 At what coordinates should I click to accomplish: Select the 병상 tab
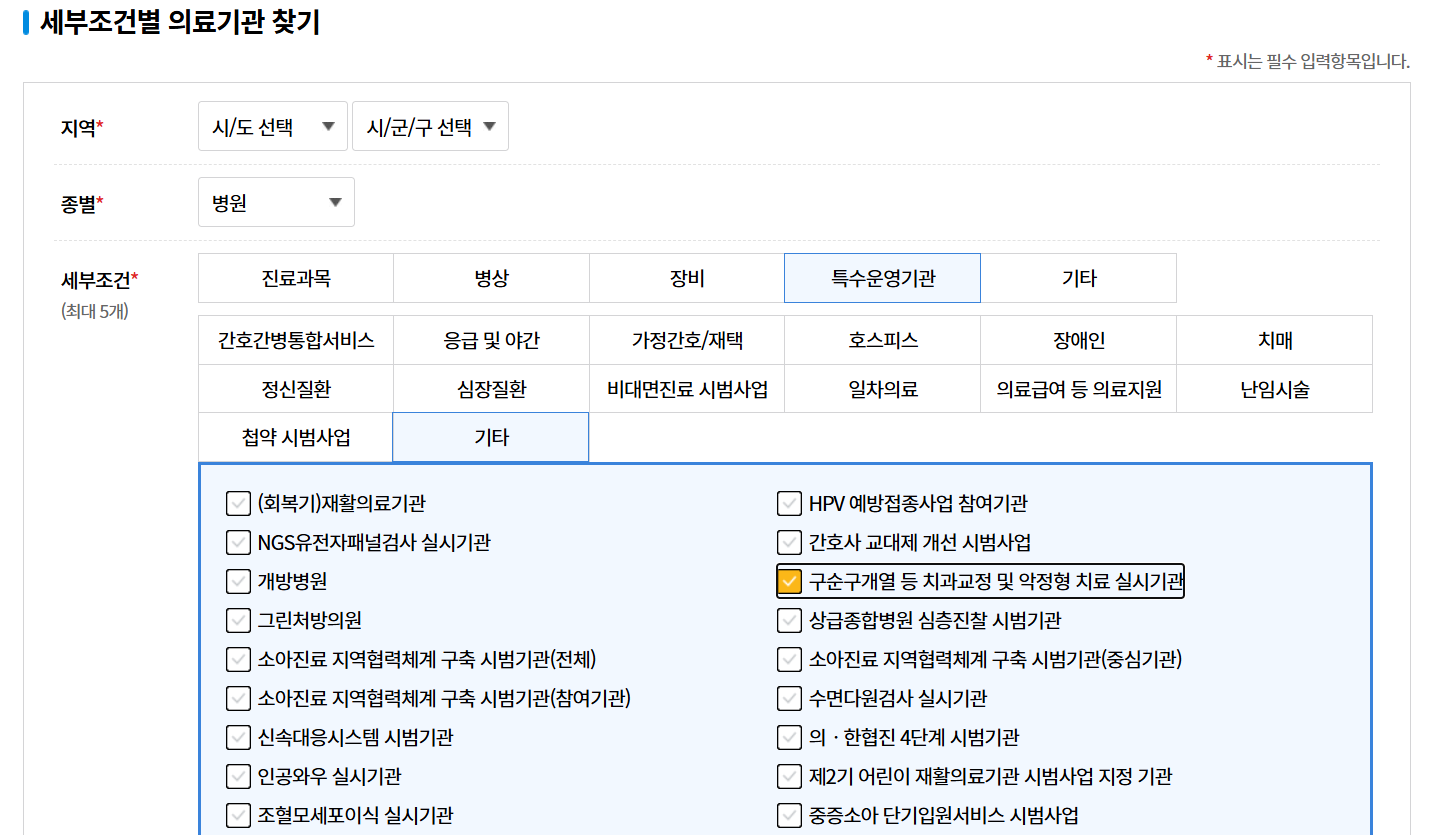490,277
